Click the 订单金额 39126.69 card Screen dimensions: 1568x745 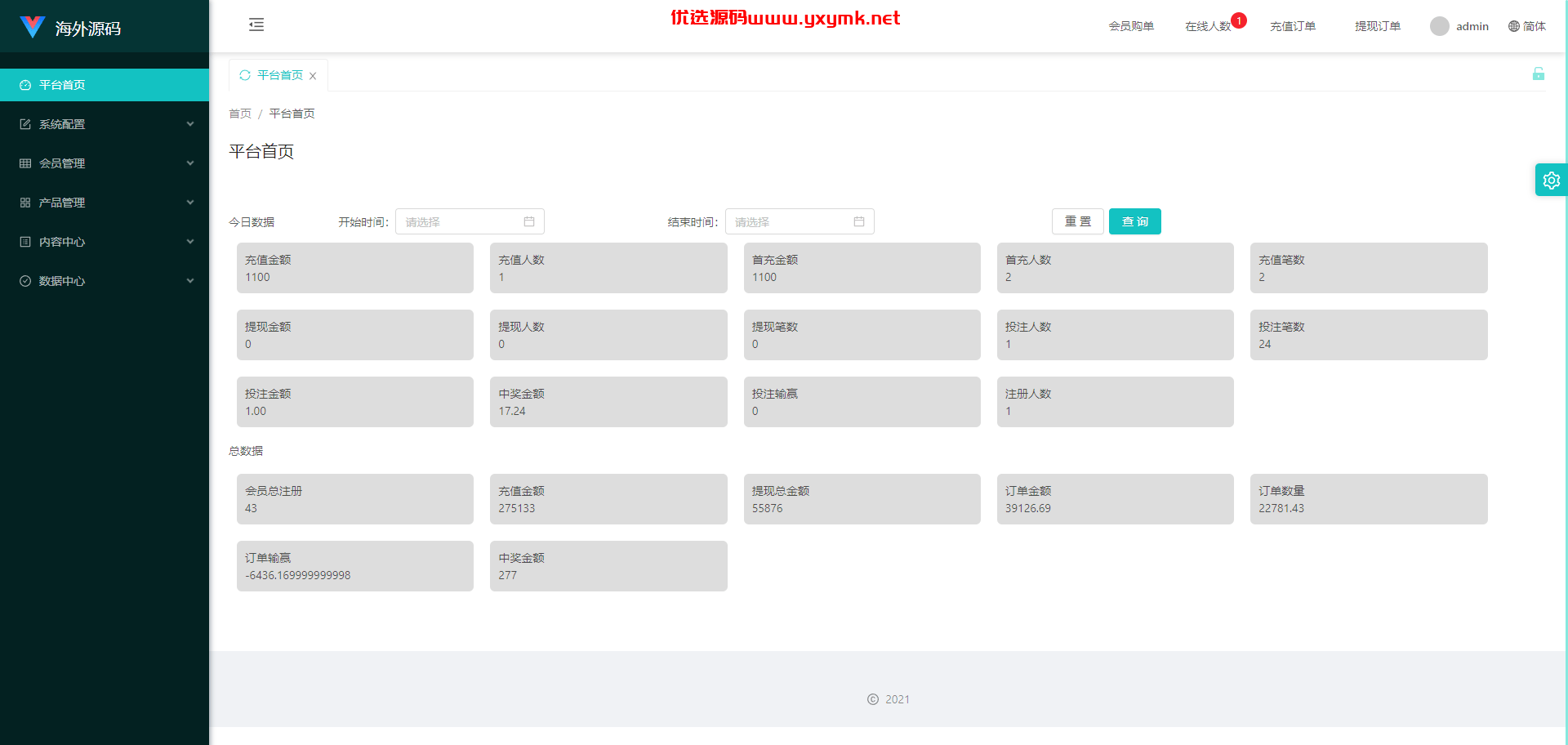click(1116, 499)
